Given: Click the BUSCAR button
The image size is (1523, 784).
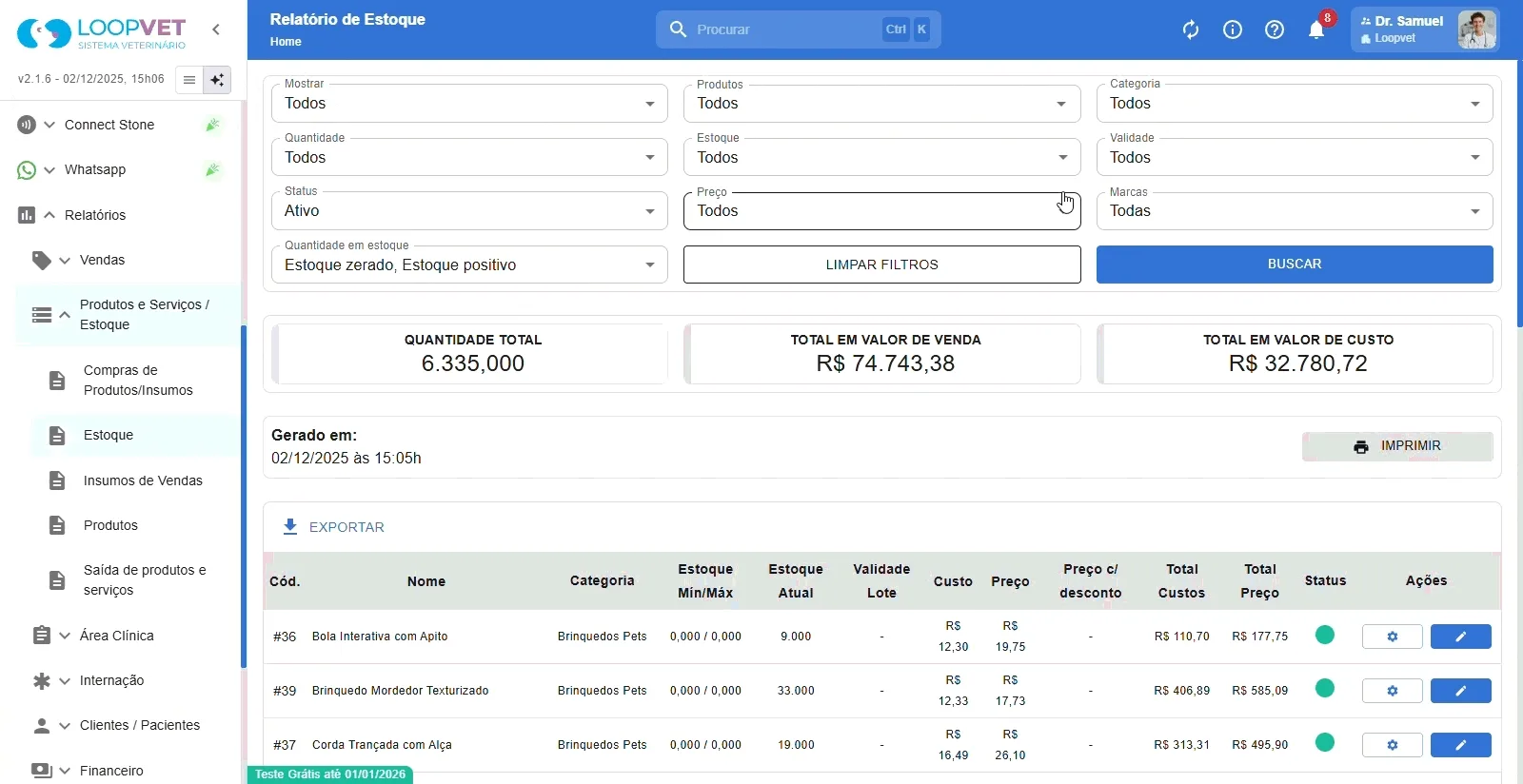Looking at the screenshot, I should point(1295,265).
